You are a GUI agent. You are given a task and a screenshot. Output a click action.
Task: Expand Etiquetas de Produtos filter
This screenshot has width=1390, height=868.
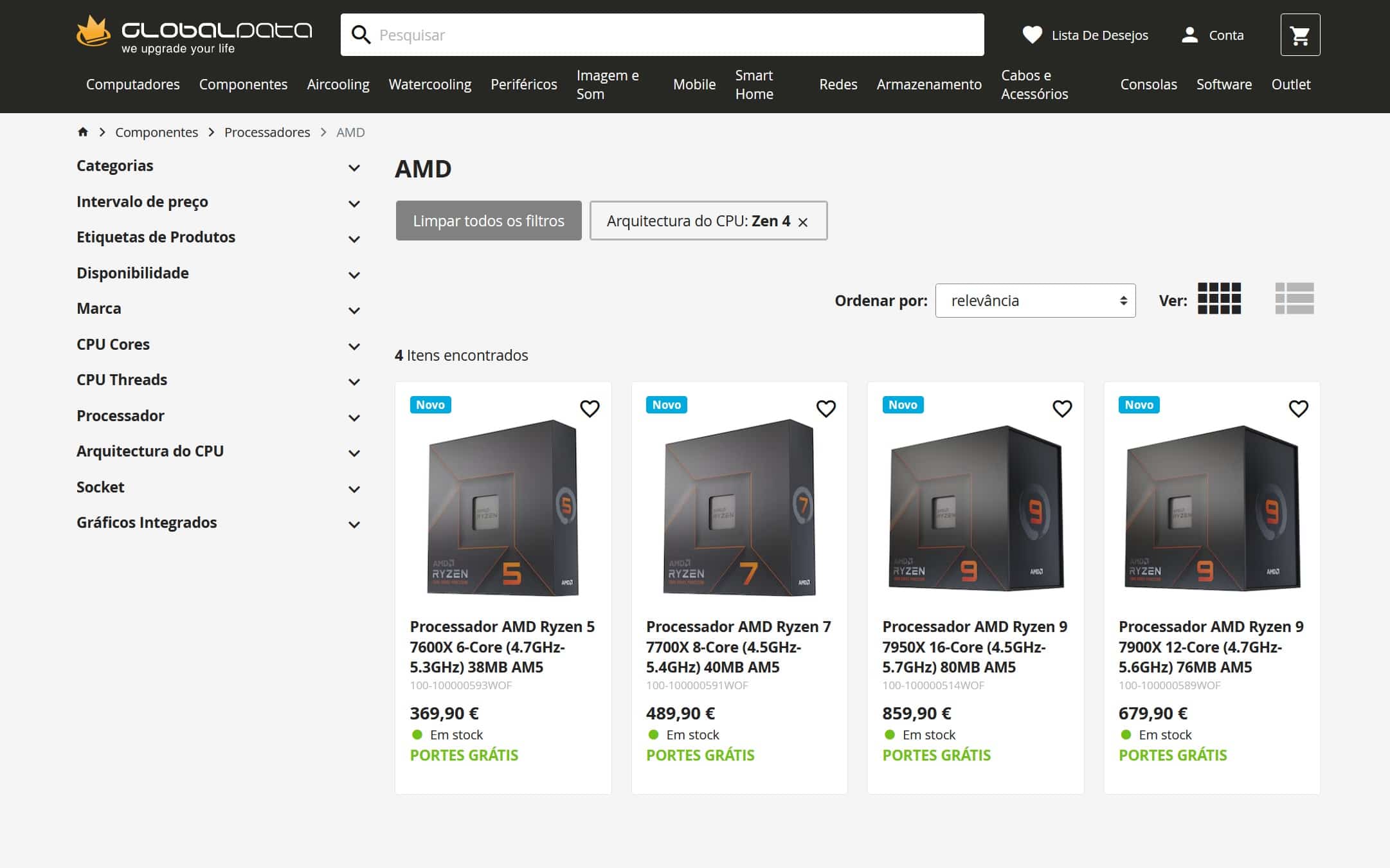[x=219, y=237]
